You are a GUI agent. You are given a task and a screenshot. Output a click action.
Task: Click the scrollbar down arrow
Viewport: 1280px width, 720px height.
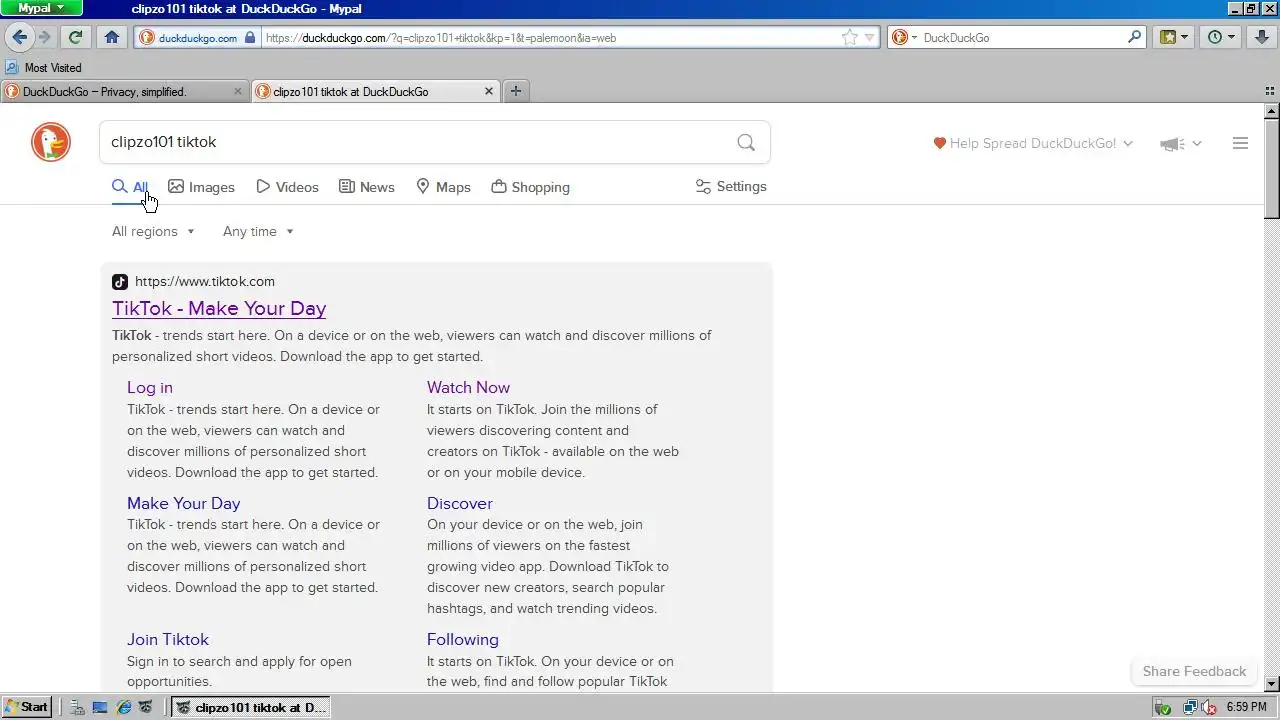pyautogui.click(x=1272, y=684)
